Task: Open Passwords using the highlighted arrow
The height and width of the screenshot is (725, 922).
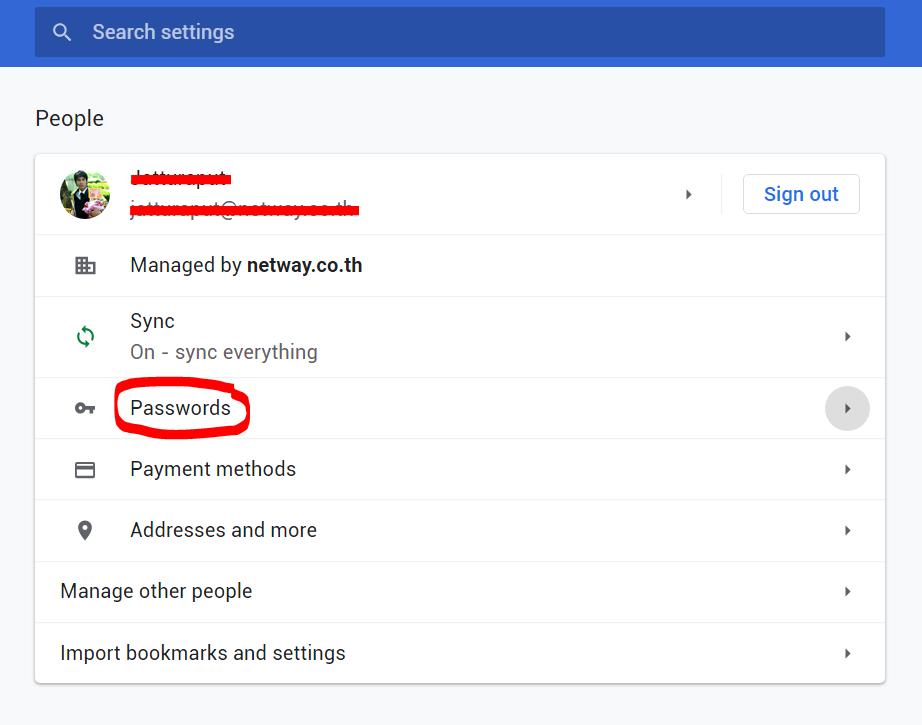Action: [x=847, y=408]
